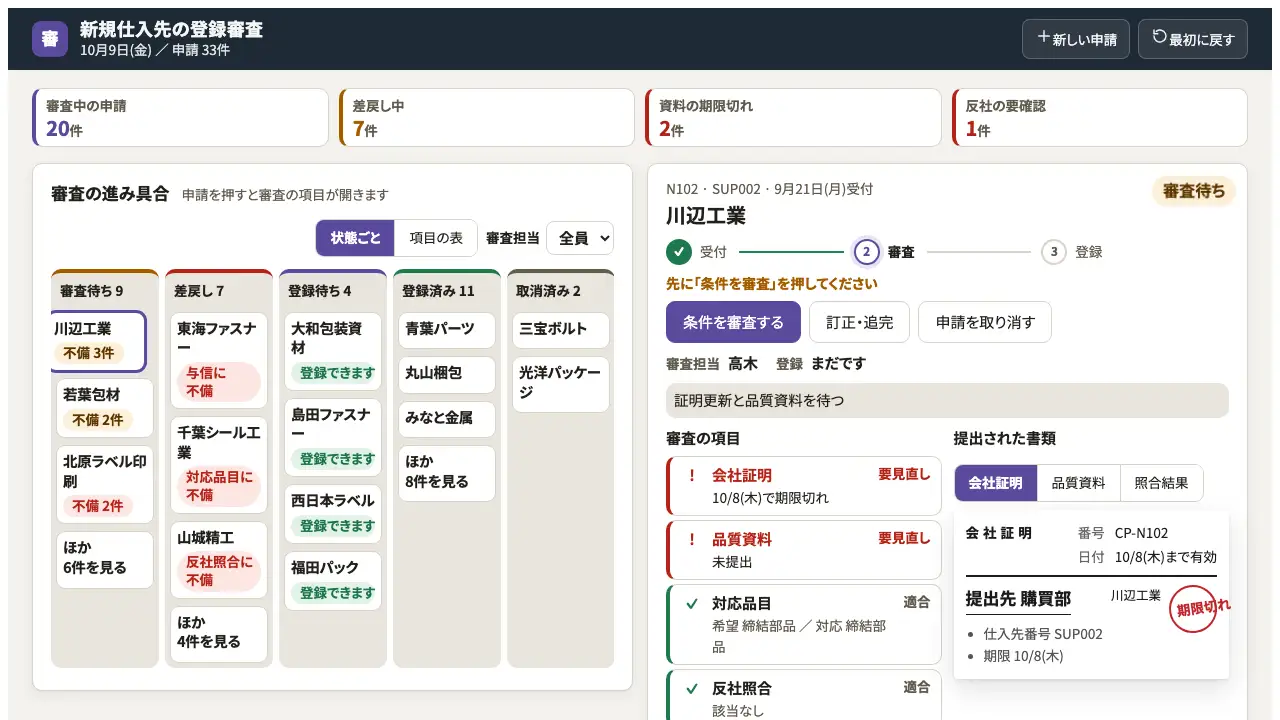The height and width of the screenshot is (720, 1280).
Task: Click the 反社照合 適合 review item
Action: pyautogui.click(x=804, y=697)
